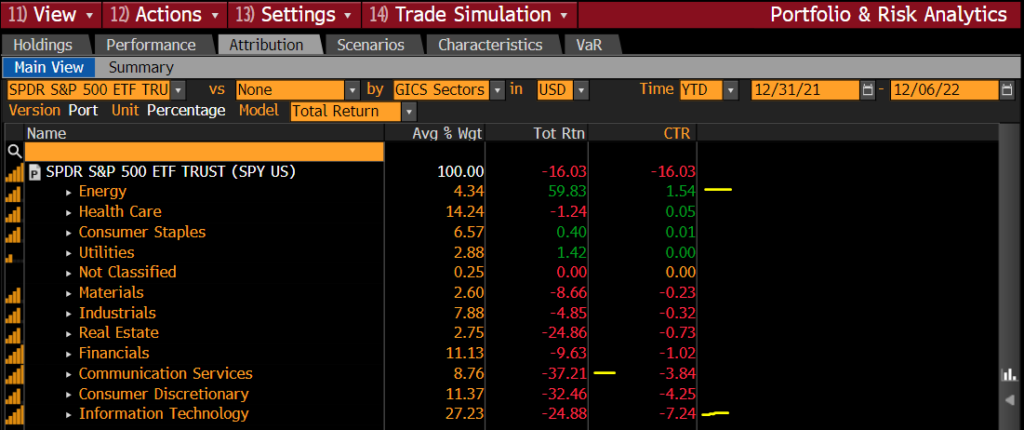
Task: Click Energy total return 59.83
Action: pos(566,191)
